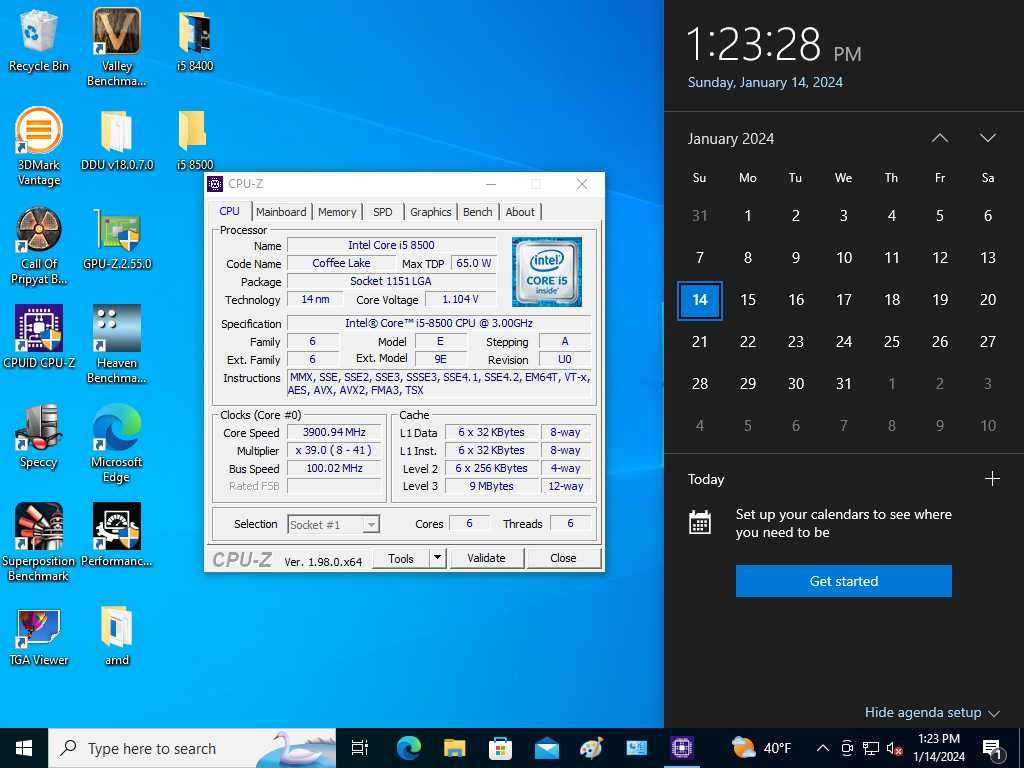Select the TGA Viewer desktop icon
The width and height of the screenshot is (1024, 768).
click(39, 636)
